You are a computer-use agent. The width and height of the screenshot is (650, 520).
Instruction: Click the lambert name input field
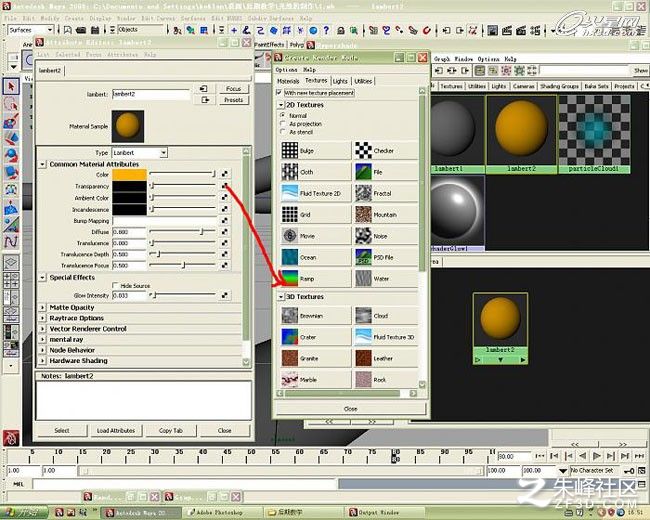[x=151, y=94]
